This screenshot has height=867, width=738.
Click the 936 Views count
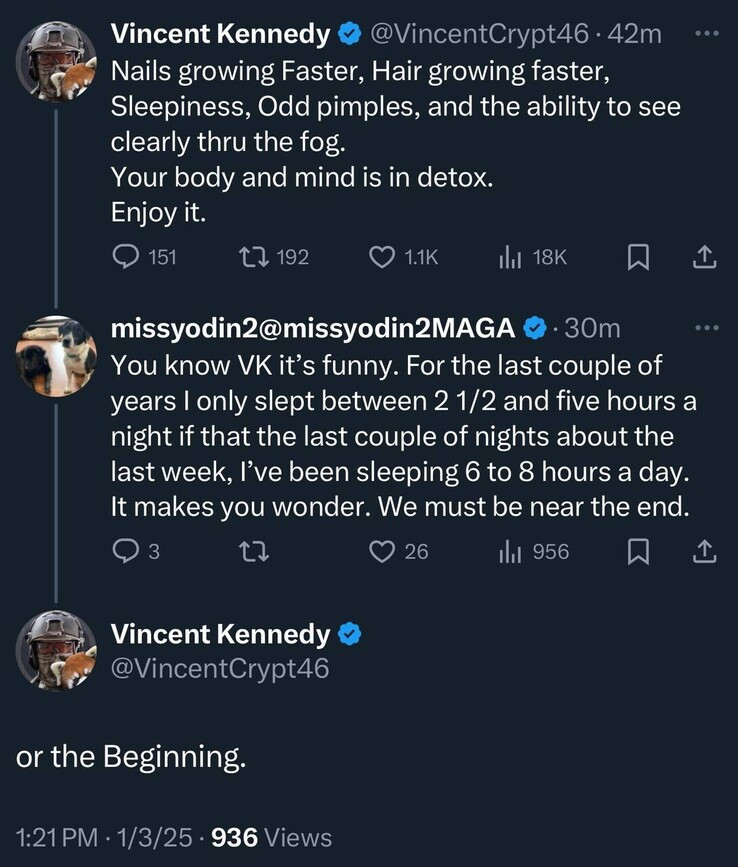(x=272, y=837)
